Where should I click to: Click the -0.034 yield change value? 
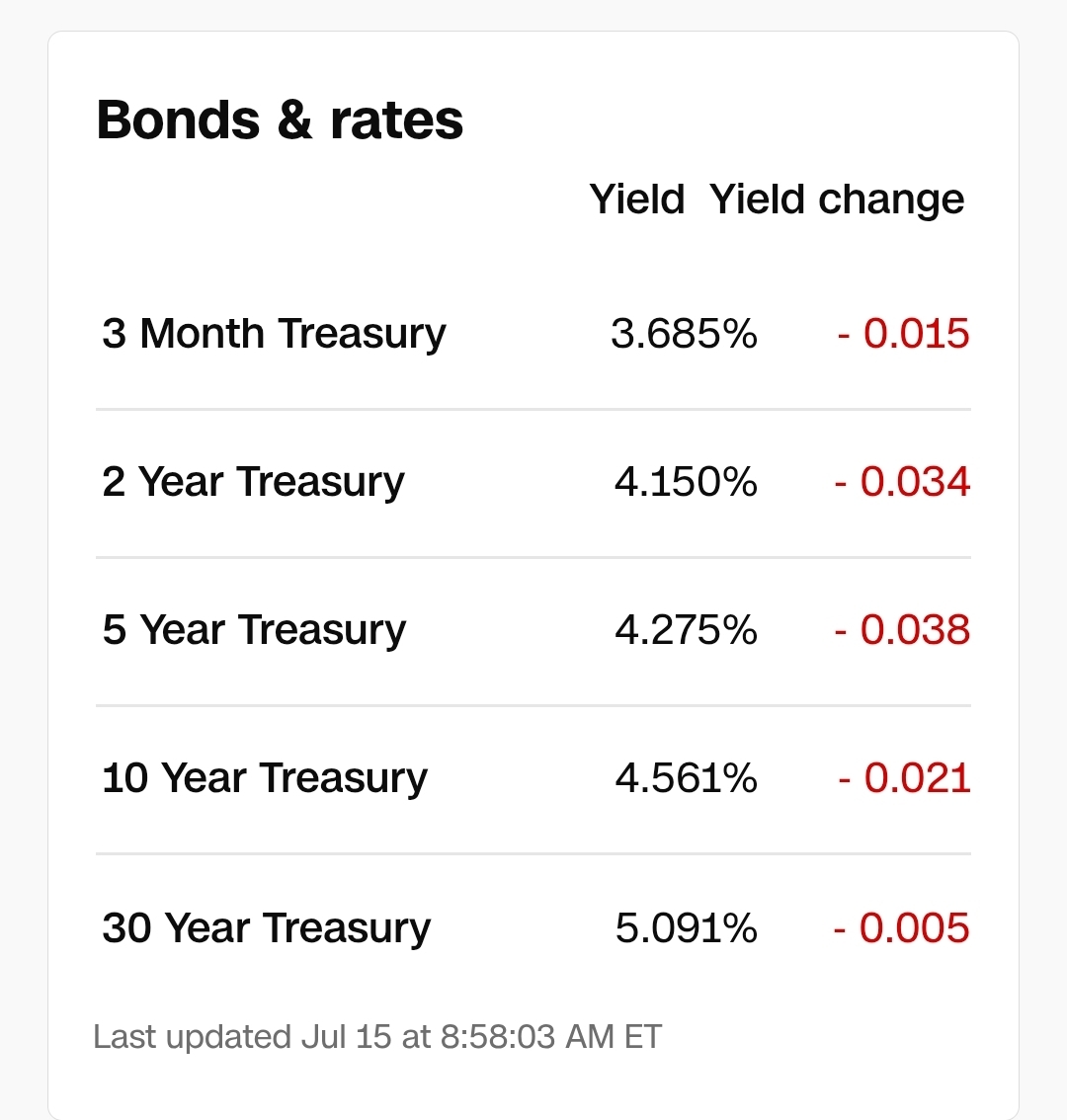point(902,481)
